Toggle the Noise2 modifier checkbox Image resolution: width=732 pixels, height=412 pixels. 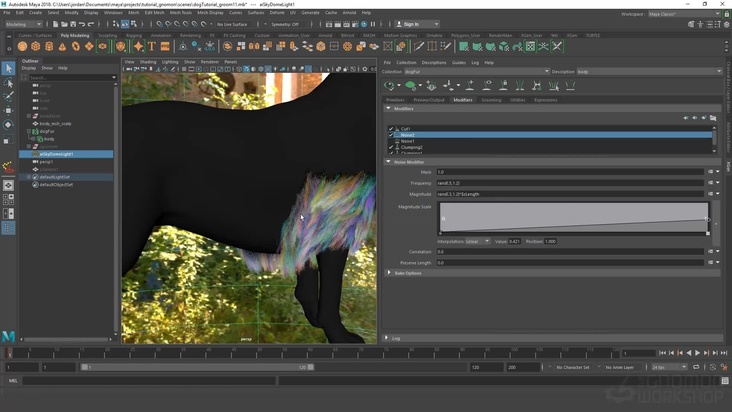392,135
